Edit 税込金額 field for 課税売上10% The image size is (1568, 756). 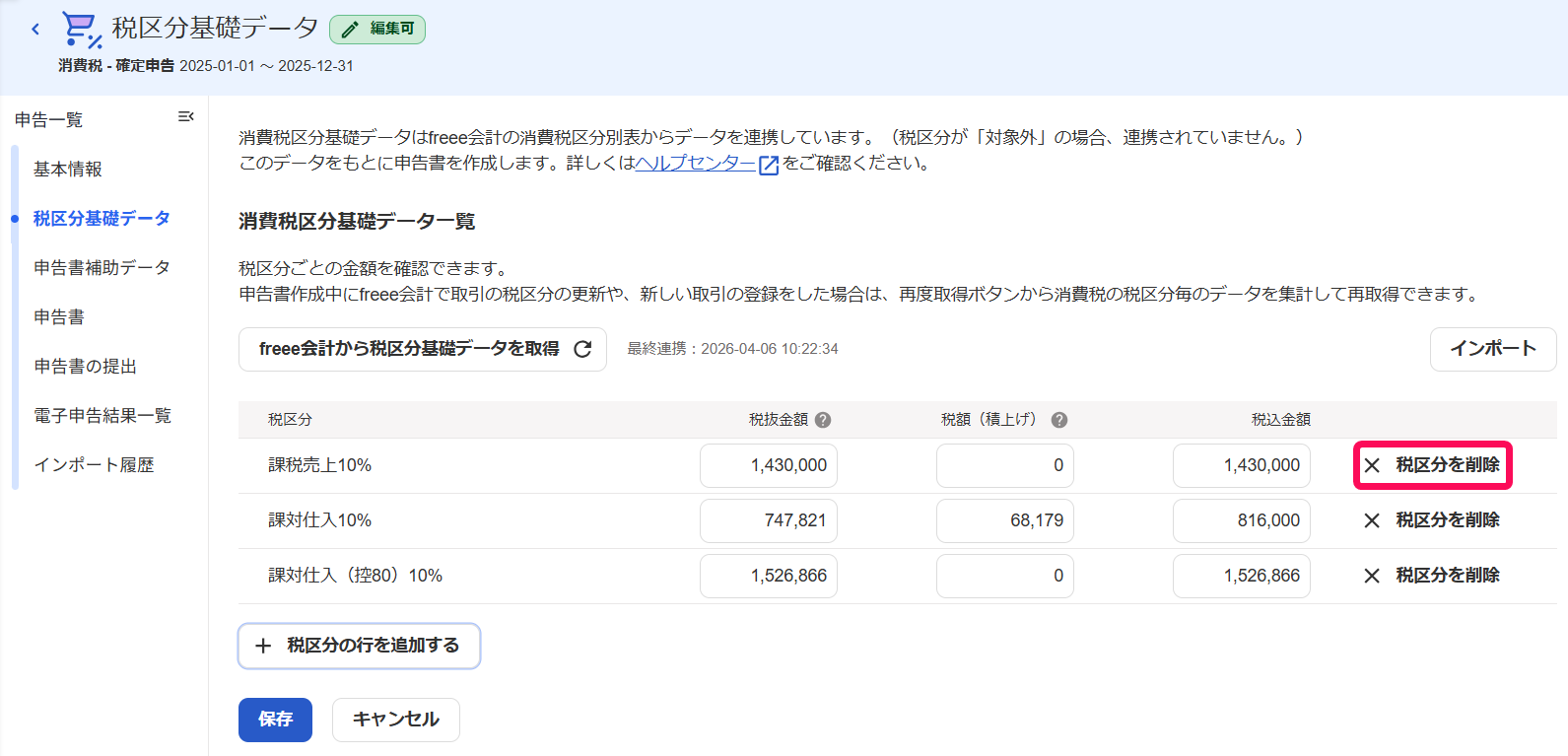coord(1242,465)
